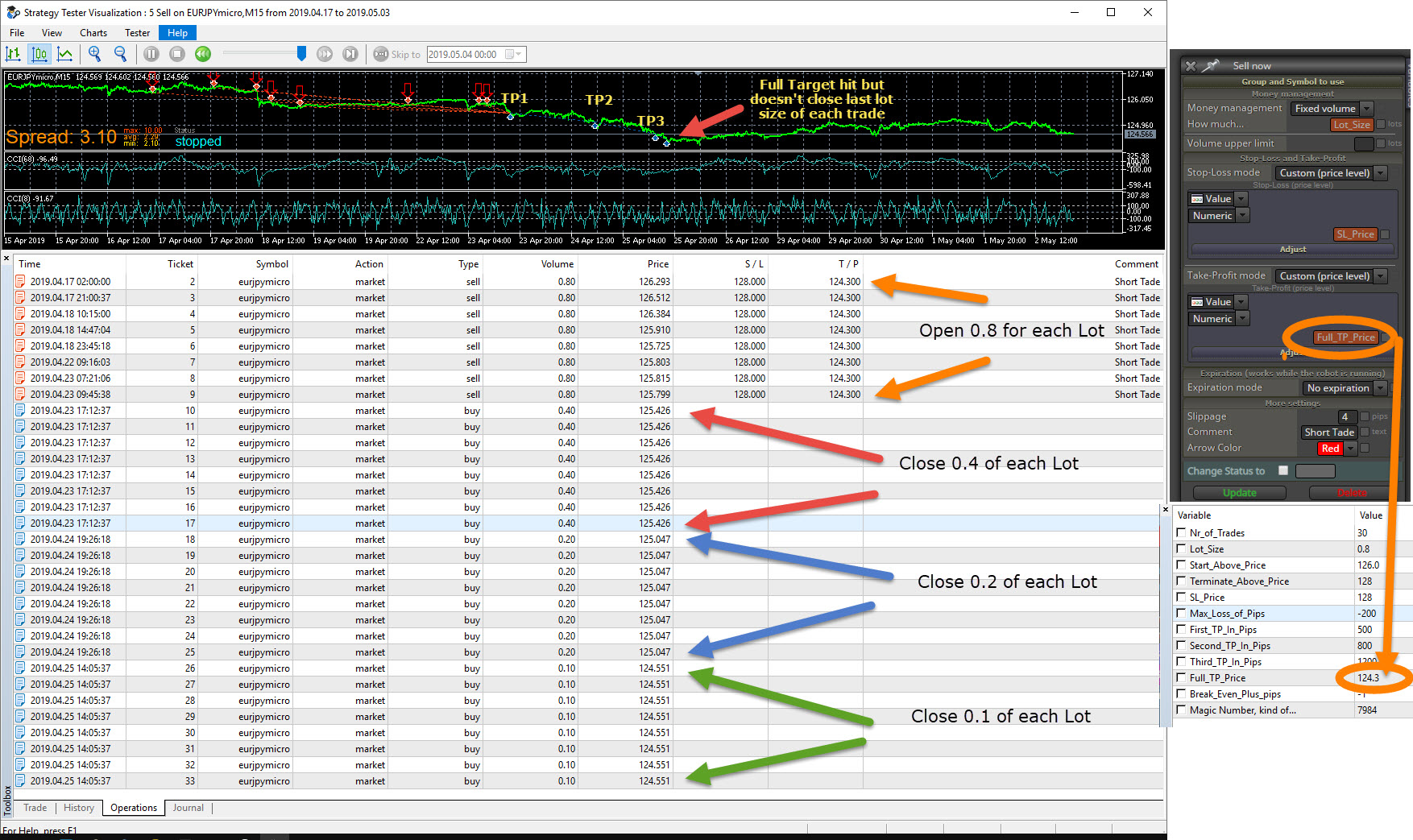Click the row icon for ticket 10
The width and height of the screenshot is (1413, 840).
pos(21,411)
